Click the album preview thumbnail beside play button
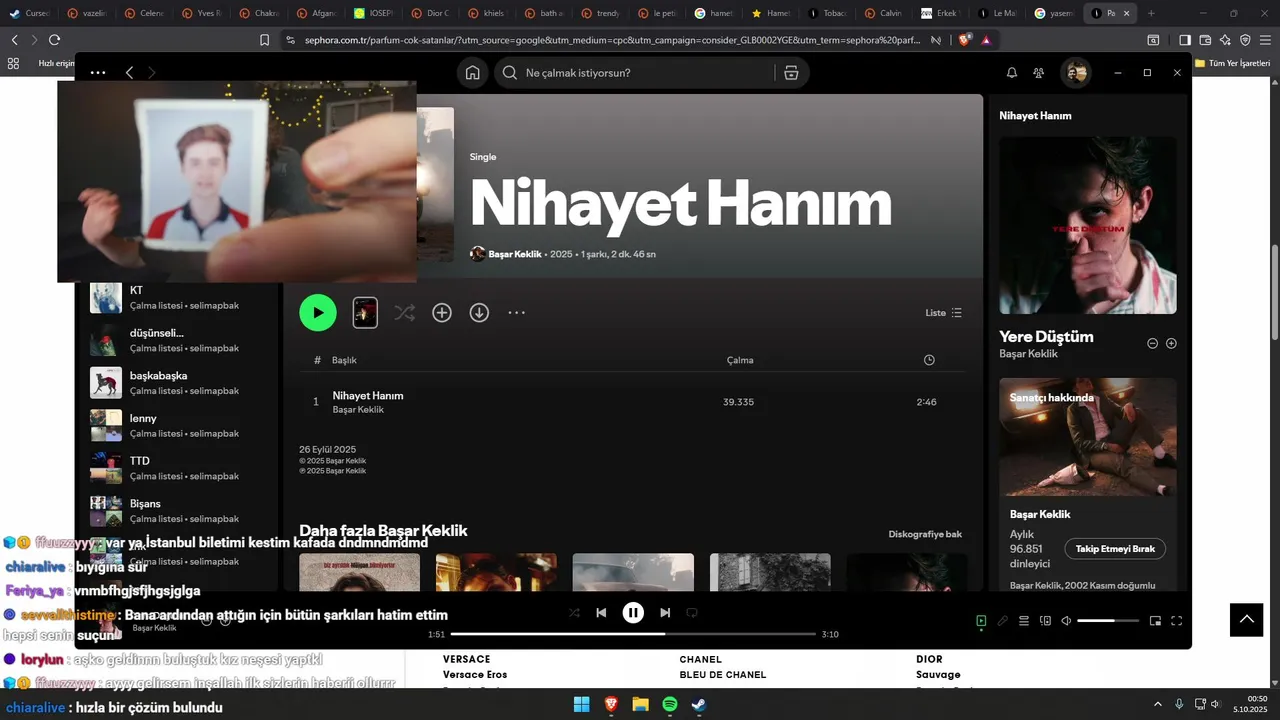Viewport: 1280px width, 720px height. point(365,313)
